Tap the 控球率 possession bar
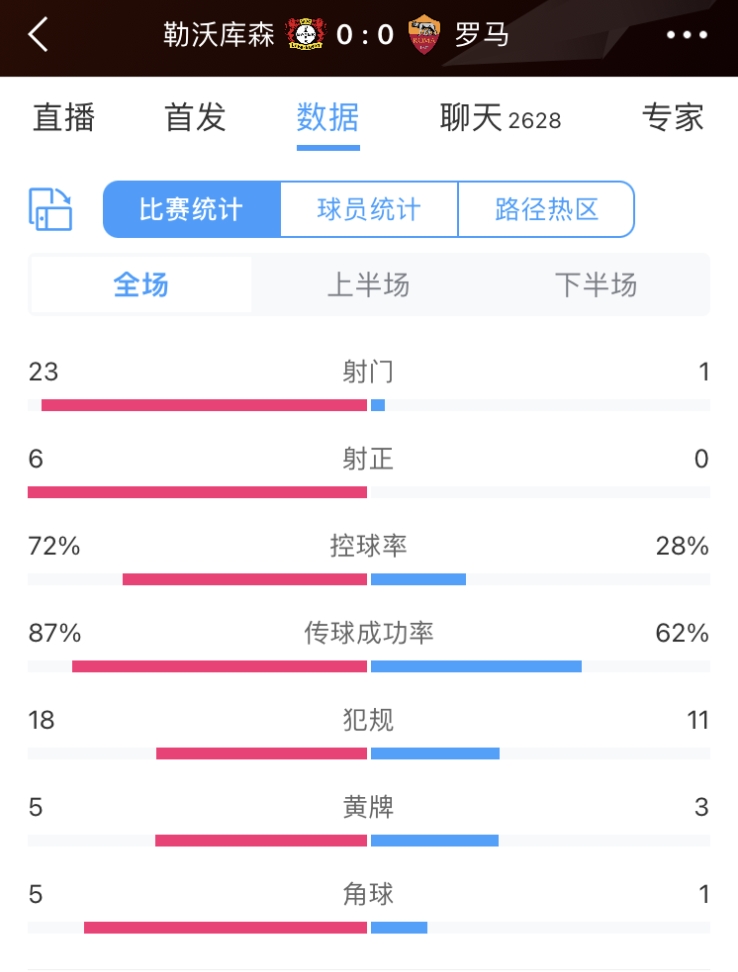Image resolution: width=738 pixels, height=972 pixels. 368,579
